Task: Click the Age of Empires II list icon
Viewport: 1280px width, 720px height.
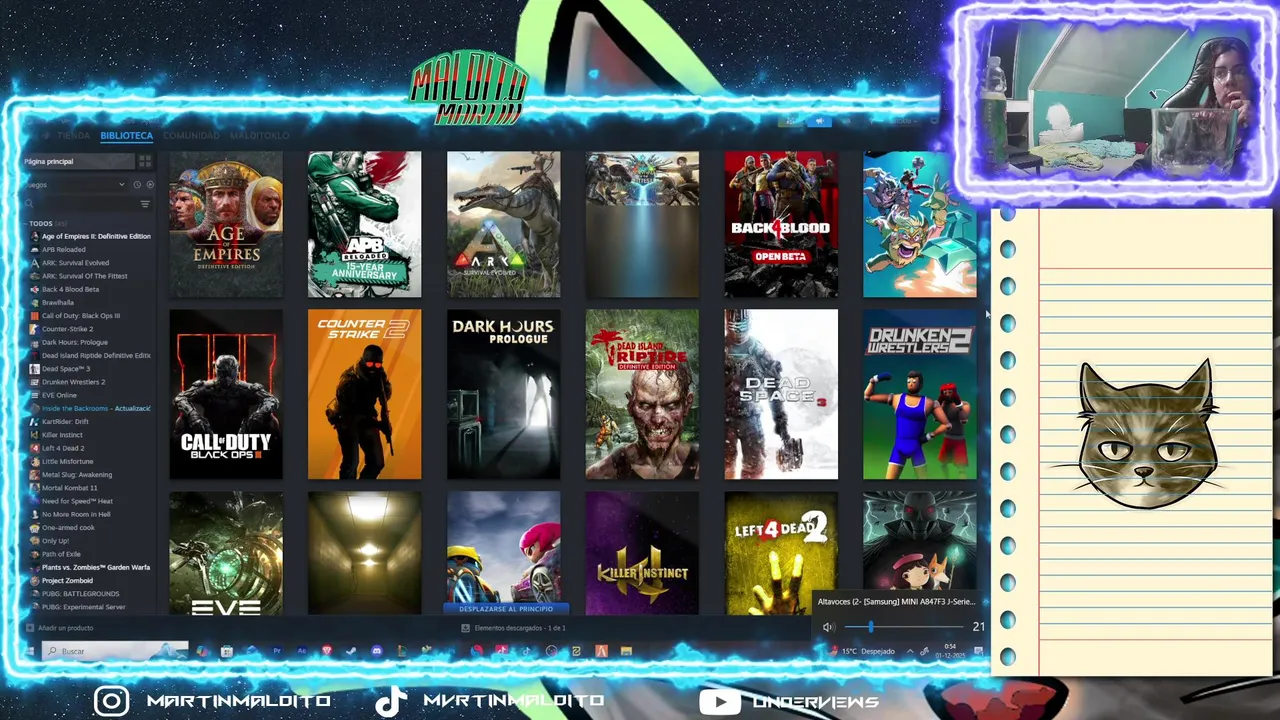Action: point(35,236)
